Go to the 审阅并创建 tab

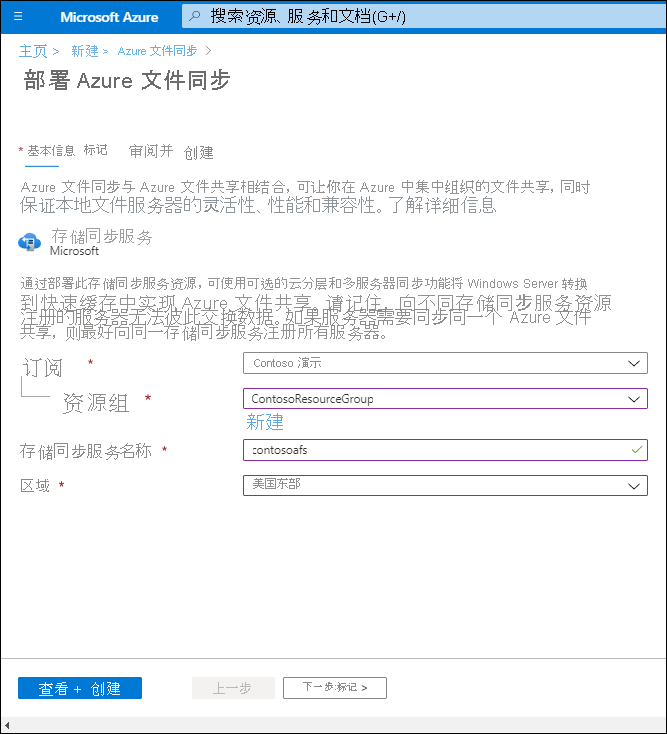click(x=171, y=152)
